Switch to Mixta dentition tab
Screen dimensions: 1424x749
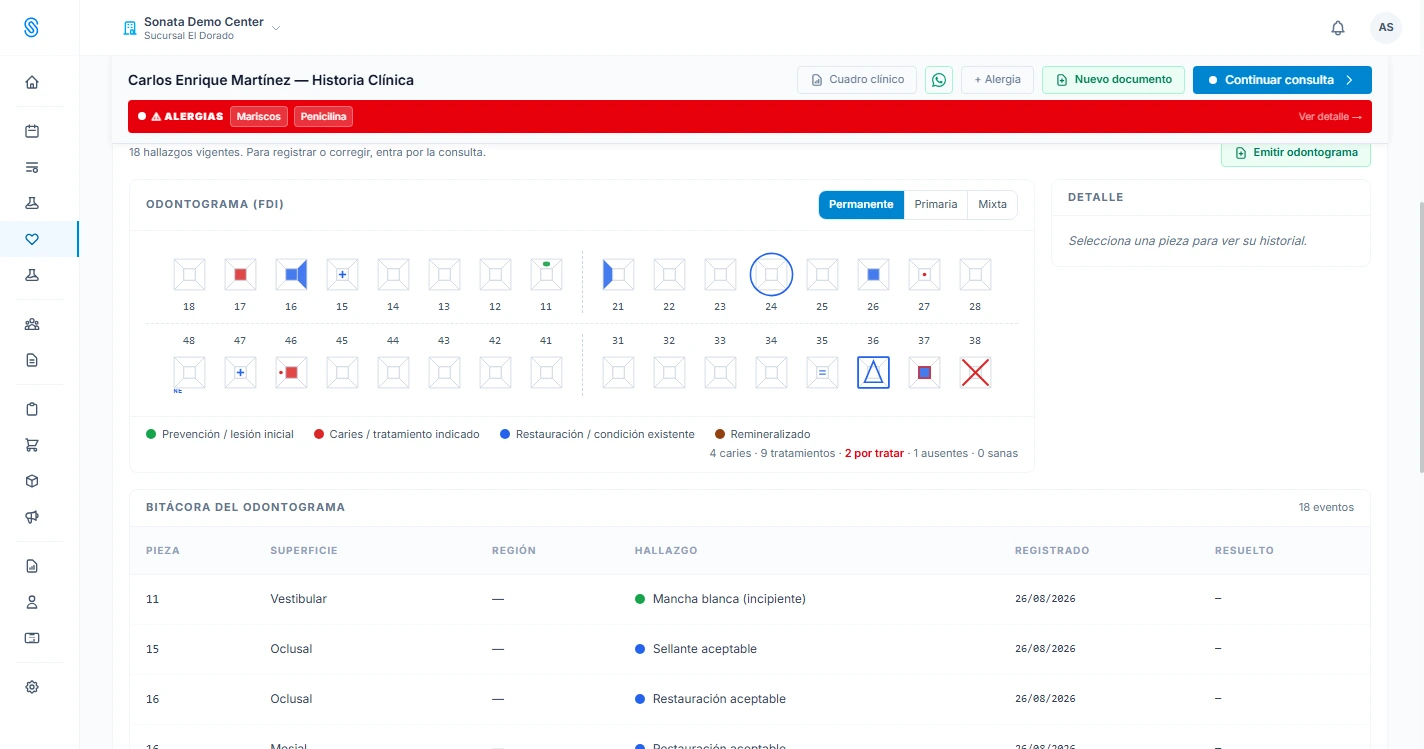point(992,204)
